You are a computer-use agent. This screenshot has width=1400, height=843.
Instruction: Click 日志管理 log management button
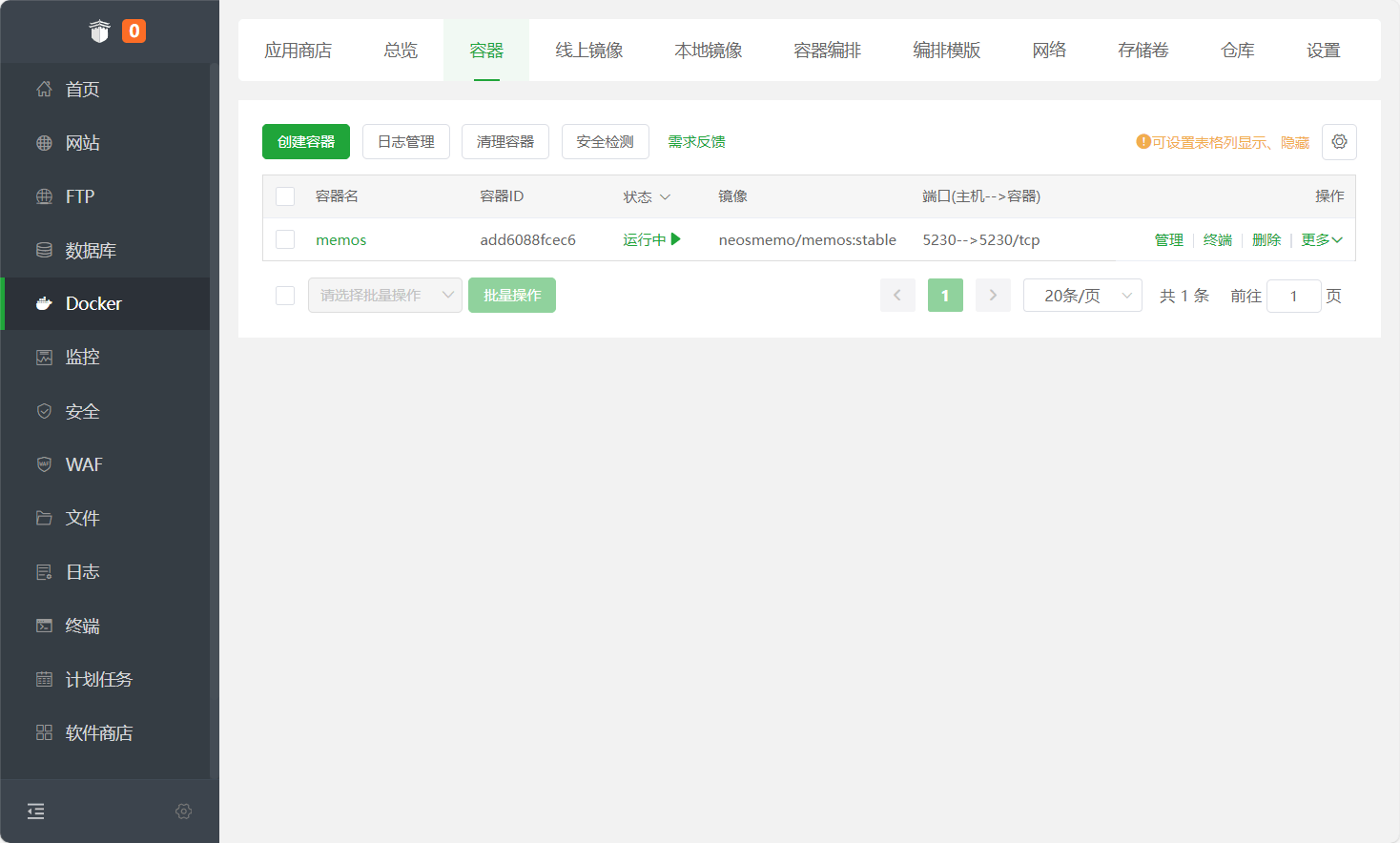pos(406,142)
